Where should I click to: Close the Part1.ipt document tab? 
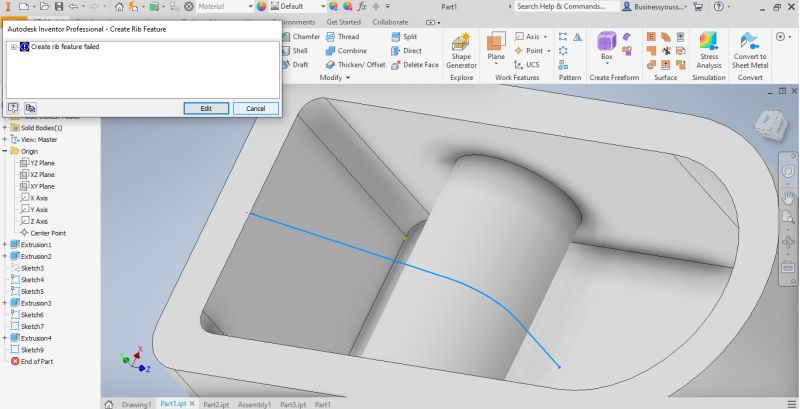[192, 404]
